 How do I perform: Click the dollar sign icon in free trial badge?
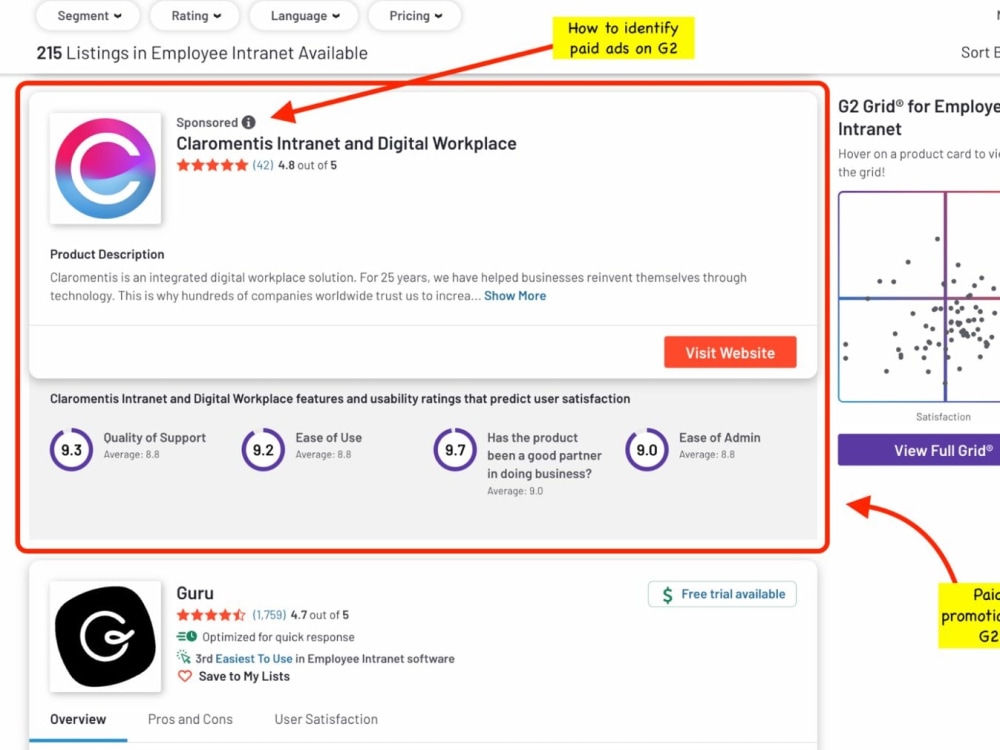click(x=667, y=595)
